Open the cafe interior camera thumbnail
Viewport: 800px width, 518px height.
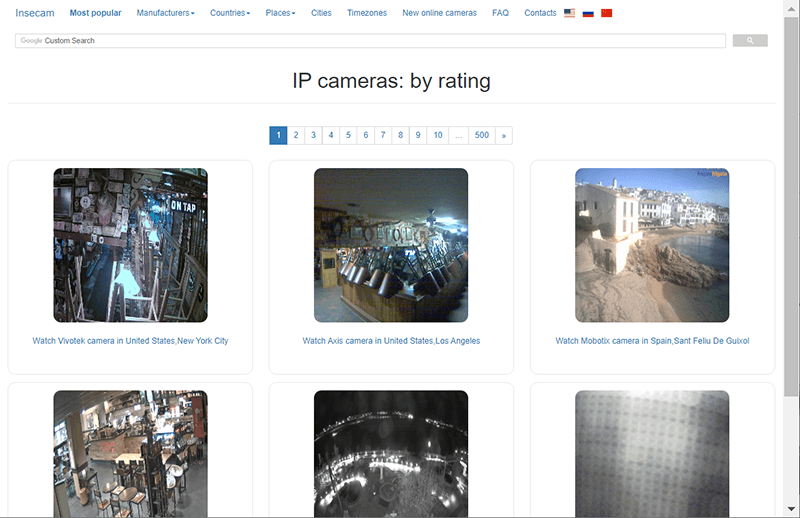click(131, 454)
